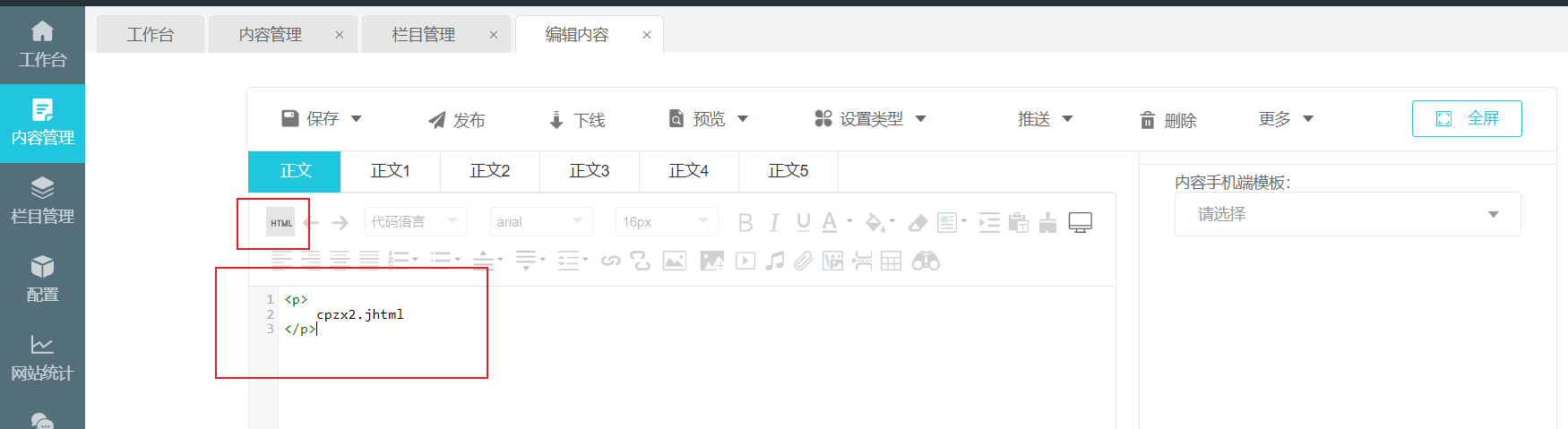
Task: Expand background color dropdown arrow
Action: pos(892,220)
